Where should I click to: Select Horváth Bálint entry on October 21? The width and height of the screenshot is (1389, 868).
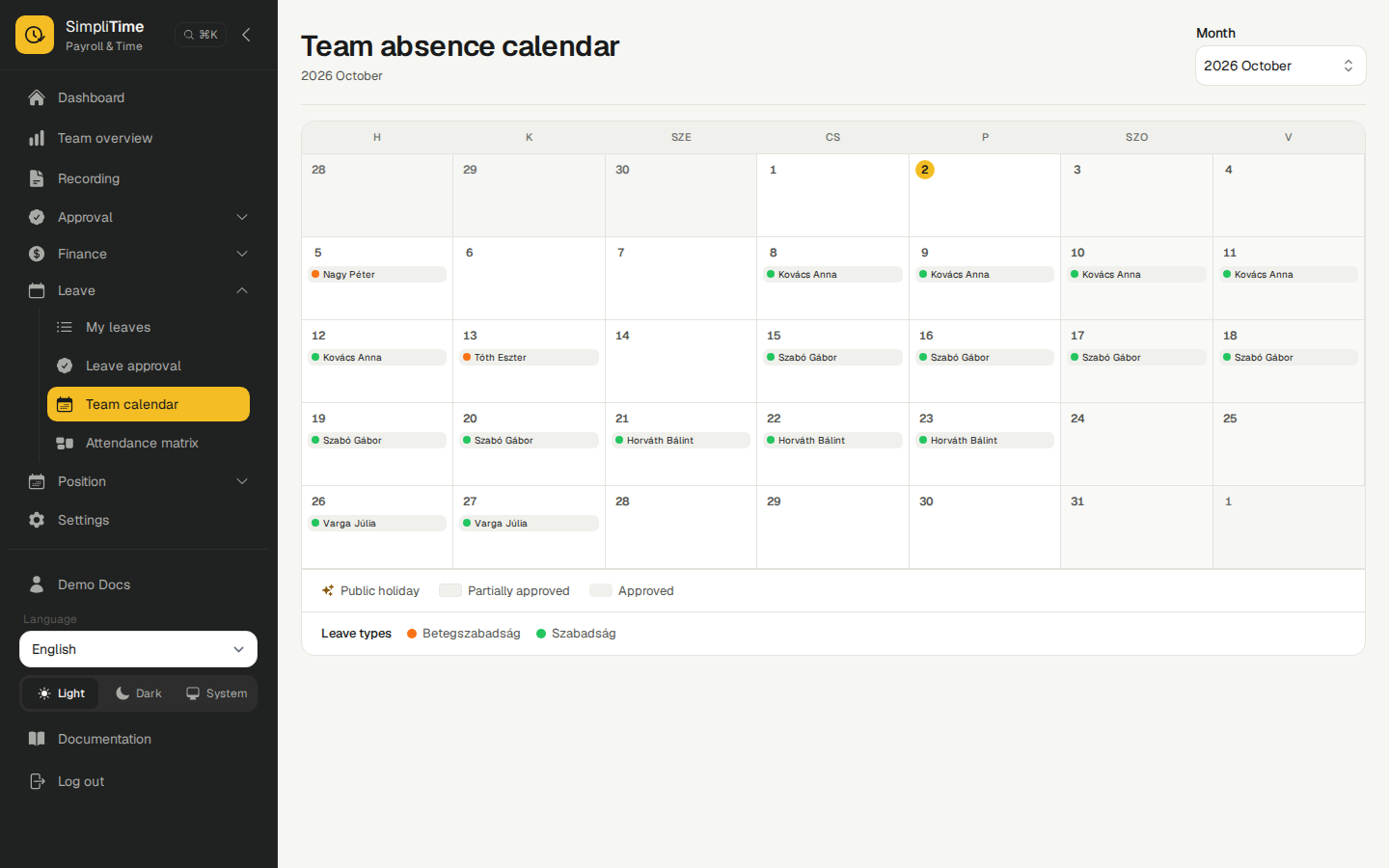coord(681,441)
